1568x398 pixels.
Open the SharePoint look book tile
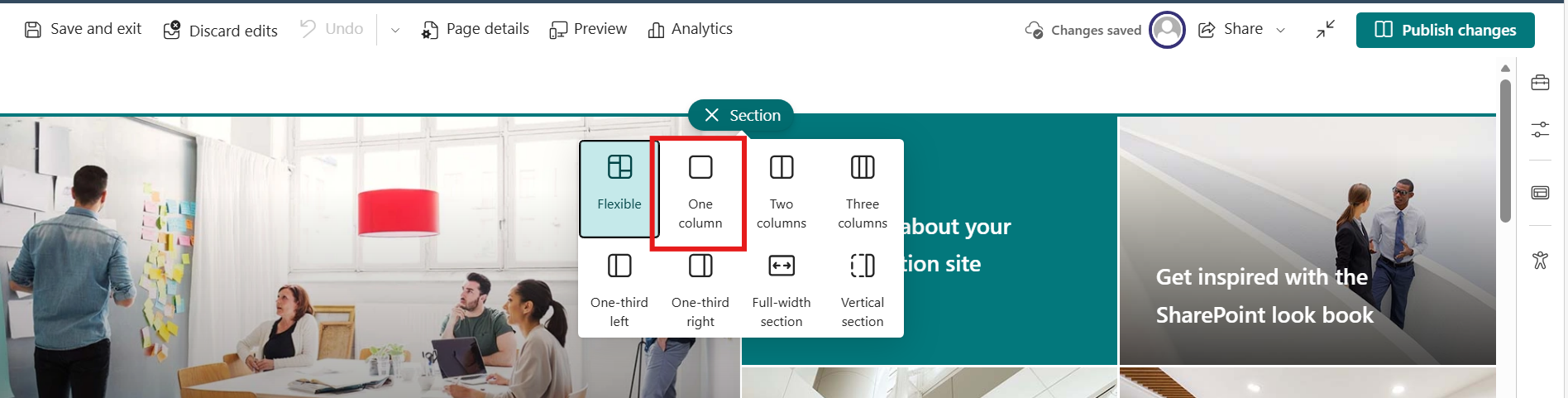click(1307, 241)
